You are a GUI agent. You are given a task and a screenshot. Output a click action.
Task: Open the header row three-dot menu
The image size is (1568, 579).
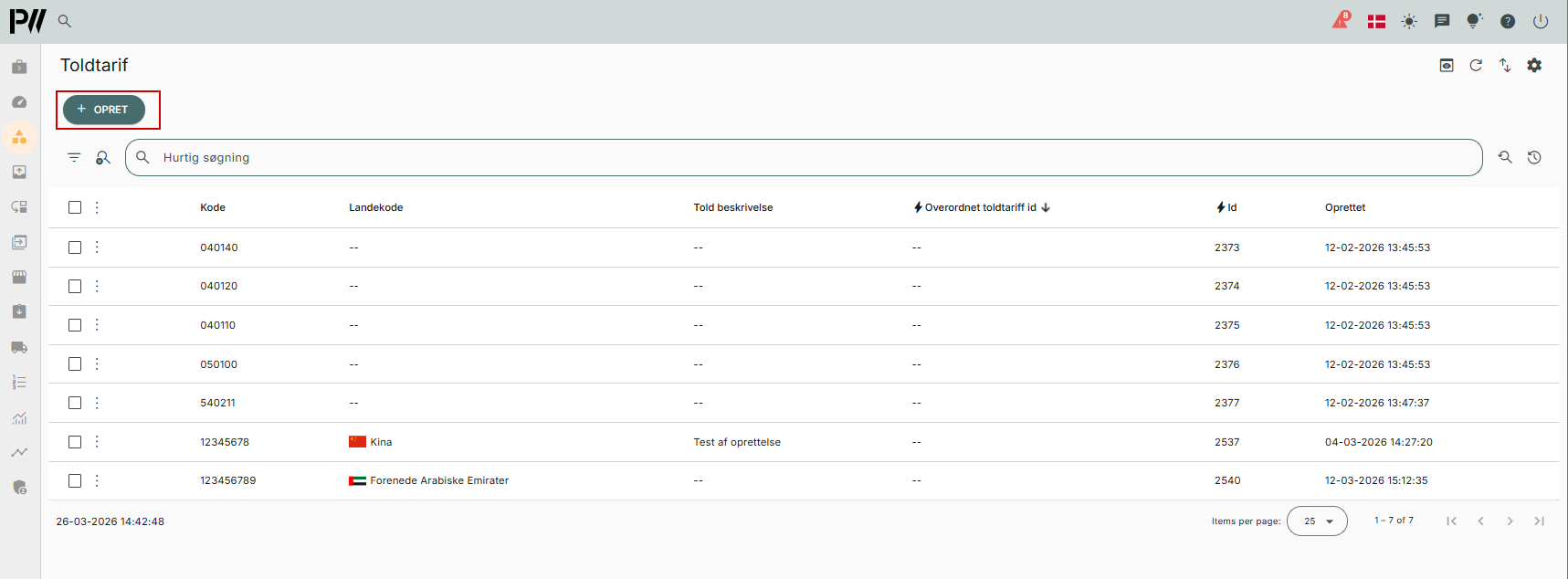pos(97,207)
